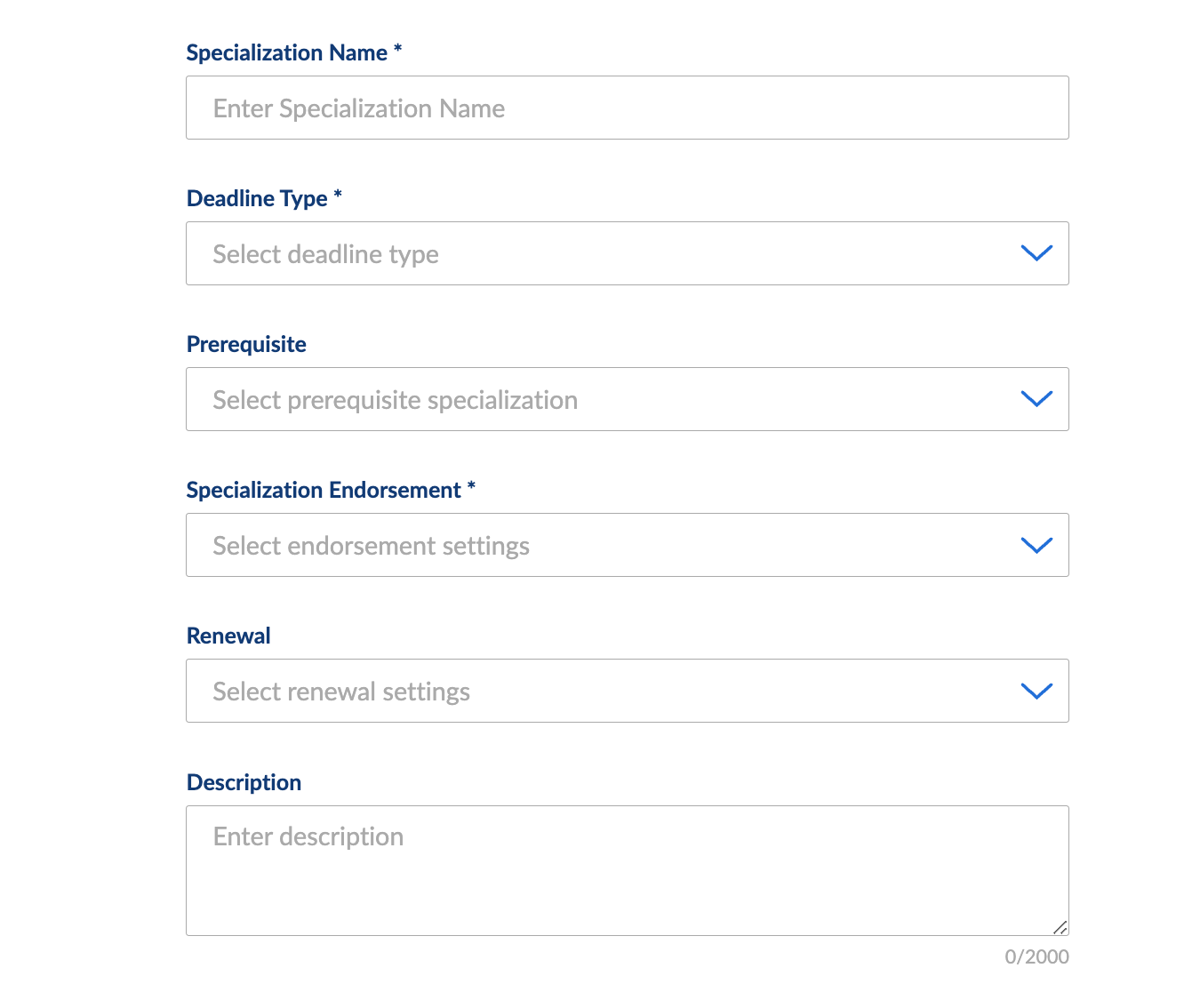Click the Description textarea resize handle

[1060, 927]
